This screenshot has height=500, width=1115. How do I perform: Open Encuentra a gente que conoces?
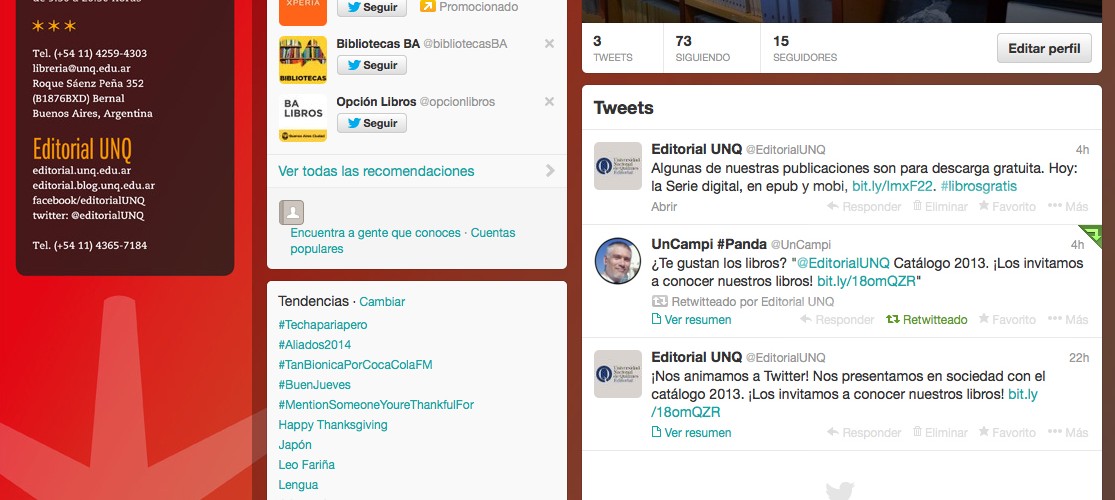click(375, 233)
